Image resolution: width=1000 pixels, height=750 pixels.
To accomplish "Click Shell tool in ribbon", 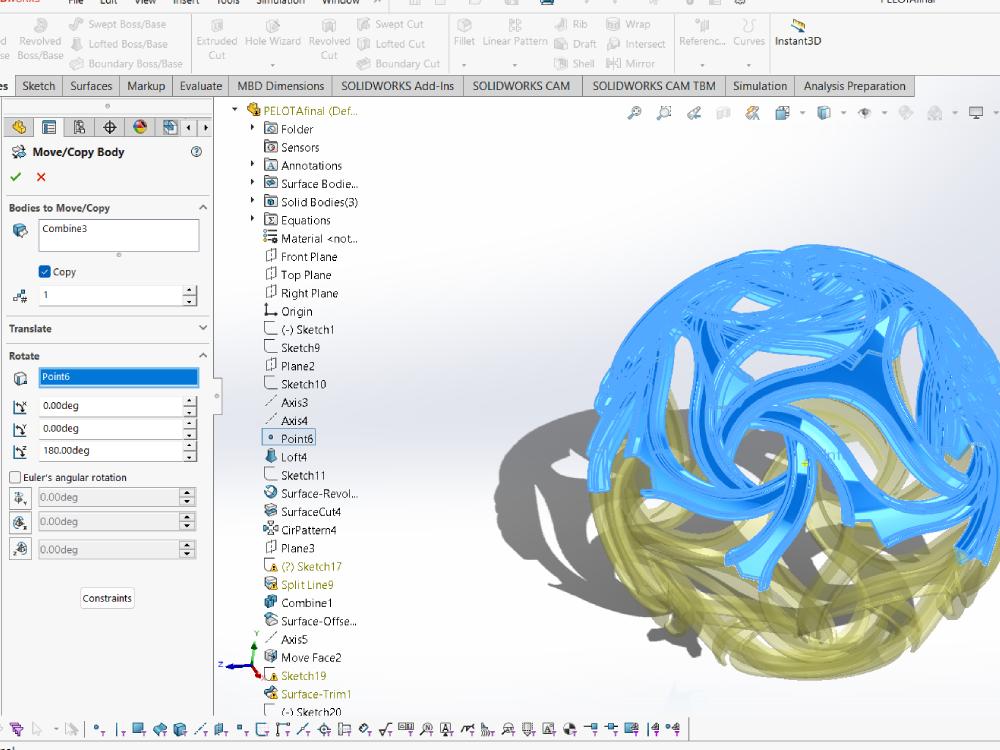I will click(575, 63).
